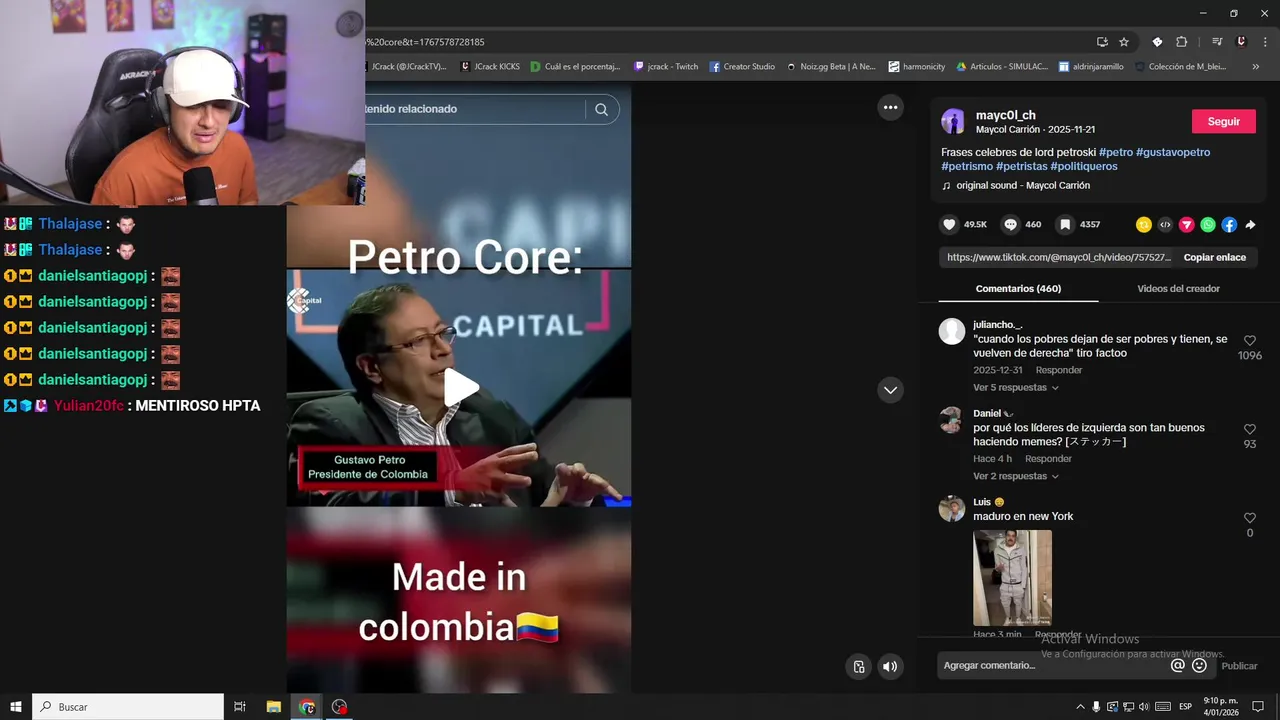Open the system volume tray icon
Viewport: 1280px width, 720px height.
tap(1143, 707)
